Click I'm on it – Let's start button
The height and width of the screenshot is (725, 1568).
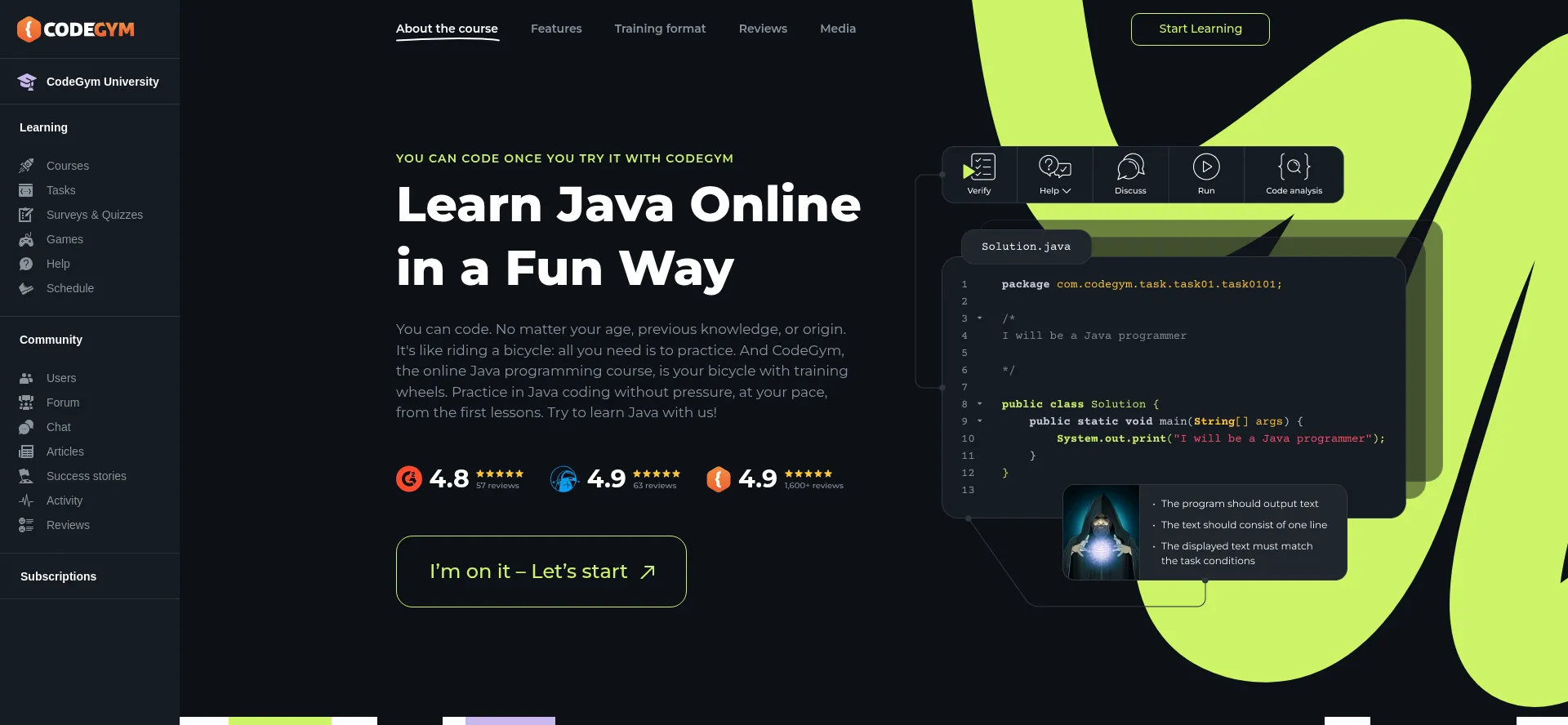click(x=541, y=572)
